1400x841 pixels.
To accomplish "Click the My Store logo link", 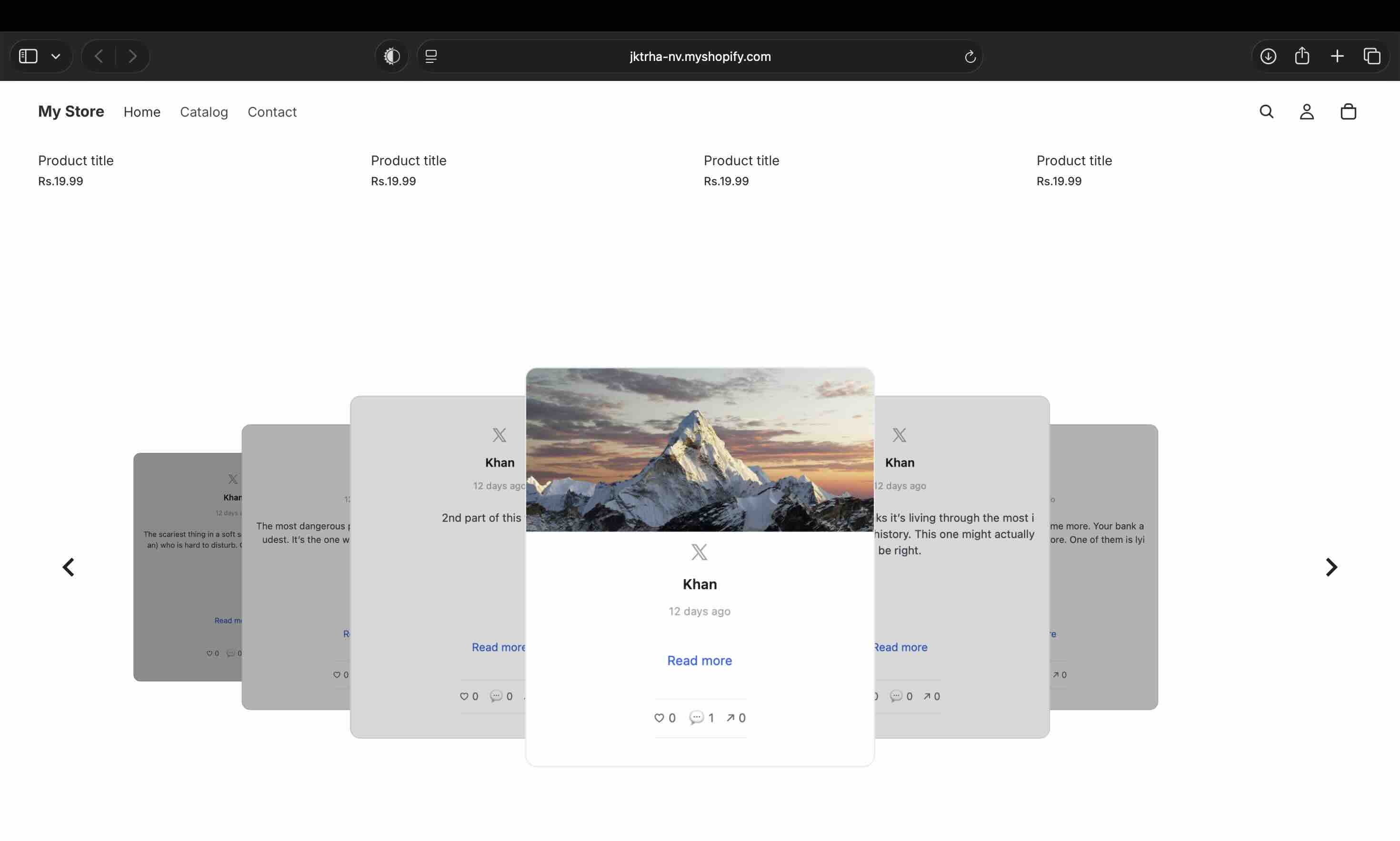I will coord(71,111).
